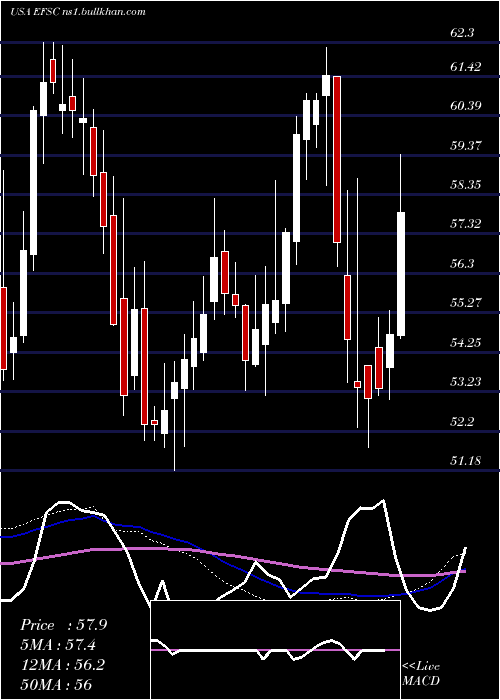Select the 62.3 price axis label
Image resolution: width=500 pixels, height=700 pixels.
click(x=464, y=33)
